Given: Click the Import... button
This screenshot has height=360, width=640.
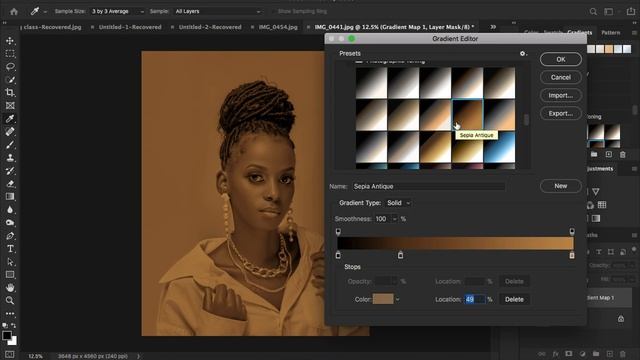Looking at the screenshot, I should pos(561,96).
